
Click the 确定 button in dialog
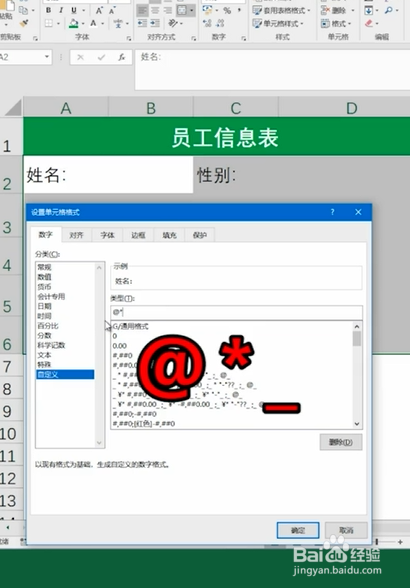point(298,530)
